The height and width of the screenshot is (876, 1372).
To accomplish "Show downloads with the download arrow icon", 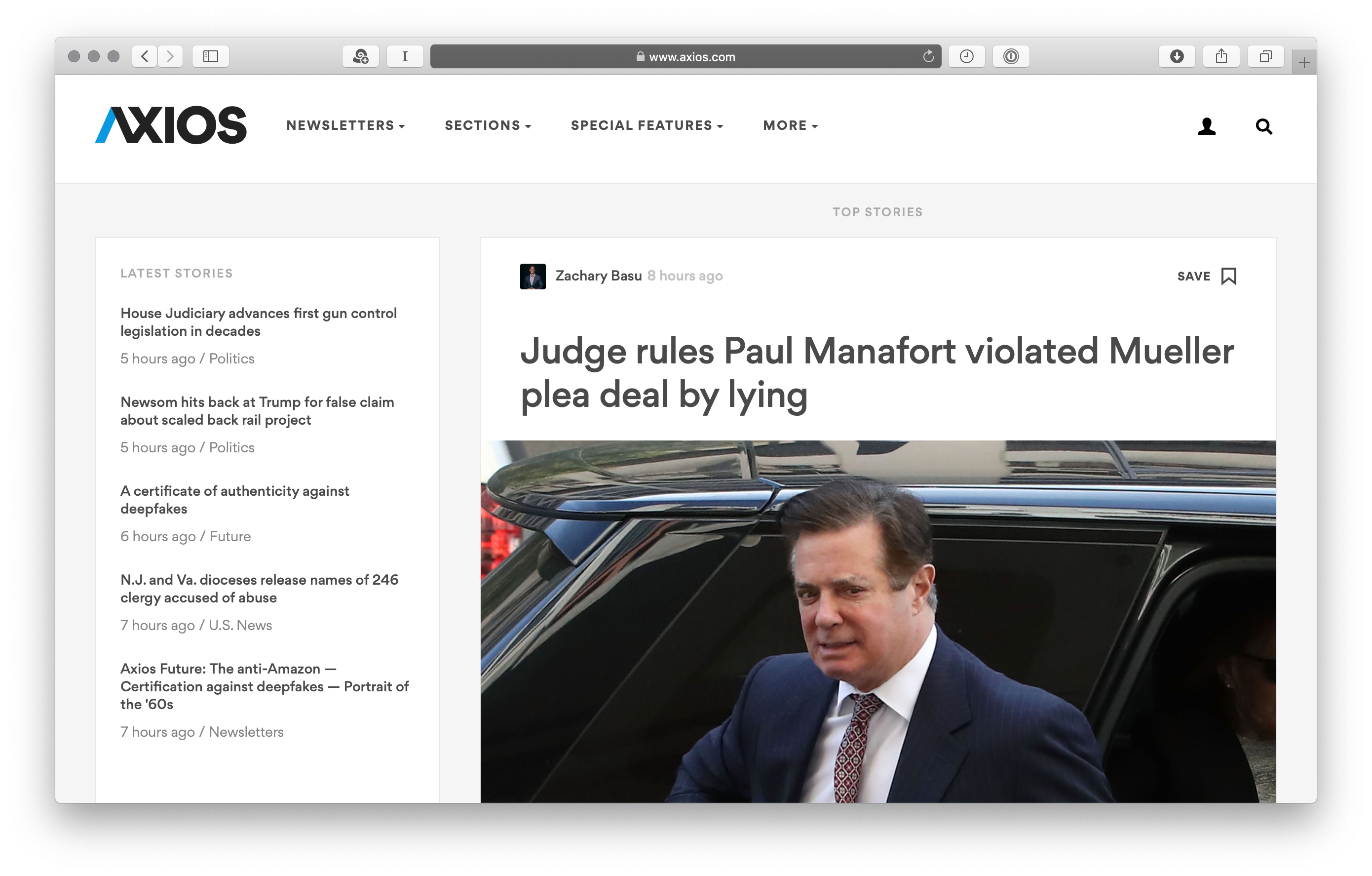I will 1177,56.
